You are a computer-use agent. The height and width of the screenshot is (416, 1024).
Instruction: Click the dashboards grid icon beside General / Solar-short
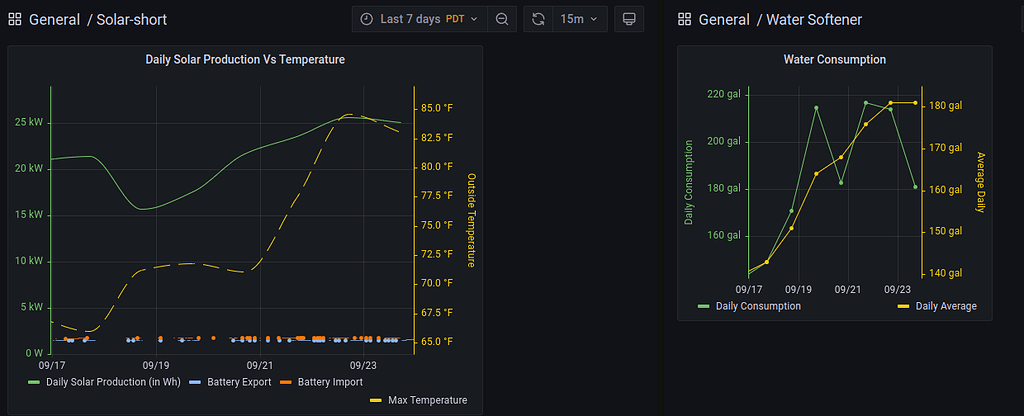coord(15,20)
